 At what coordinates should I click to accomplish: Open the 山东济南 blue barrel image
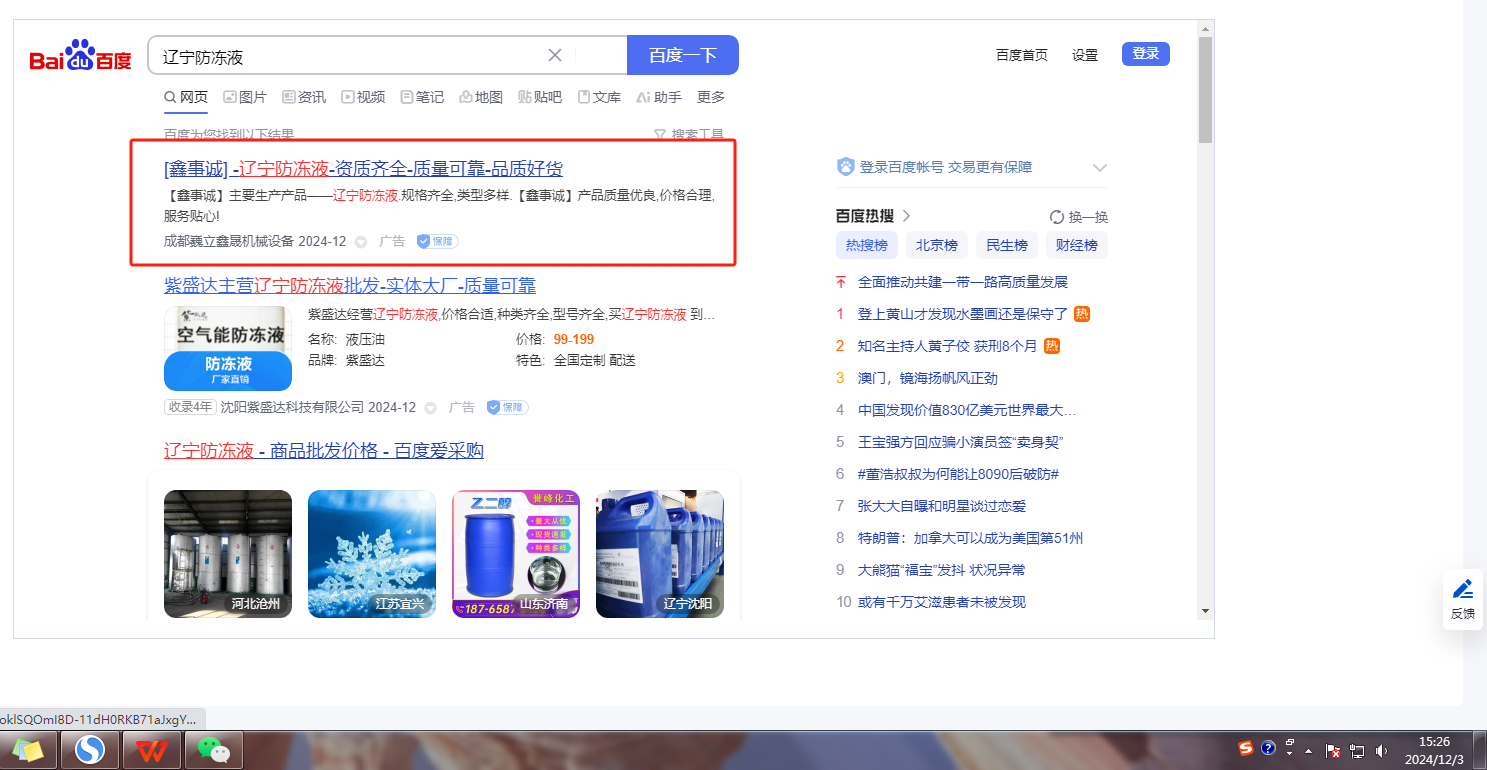[x=516, y=554]
